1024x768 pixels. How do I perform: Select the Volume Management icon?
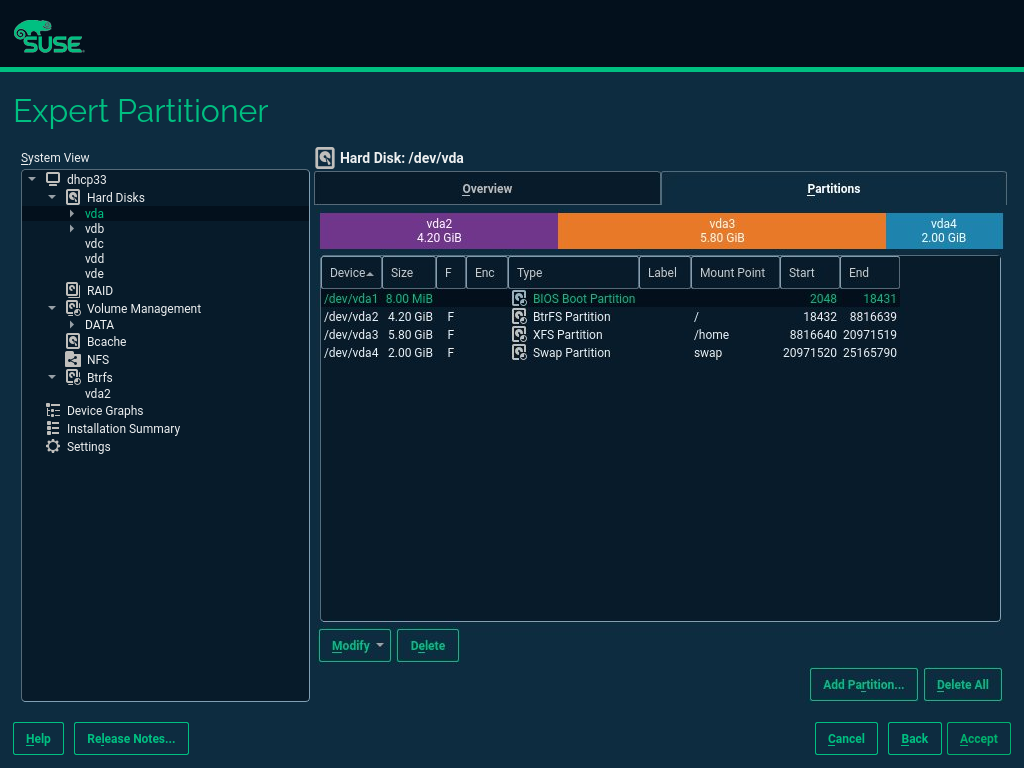coord(73,308)
